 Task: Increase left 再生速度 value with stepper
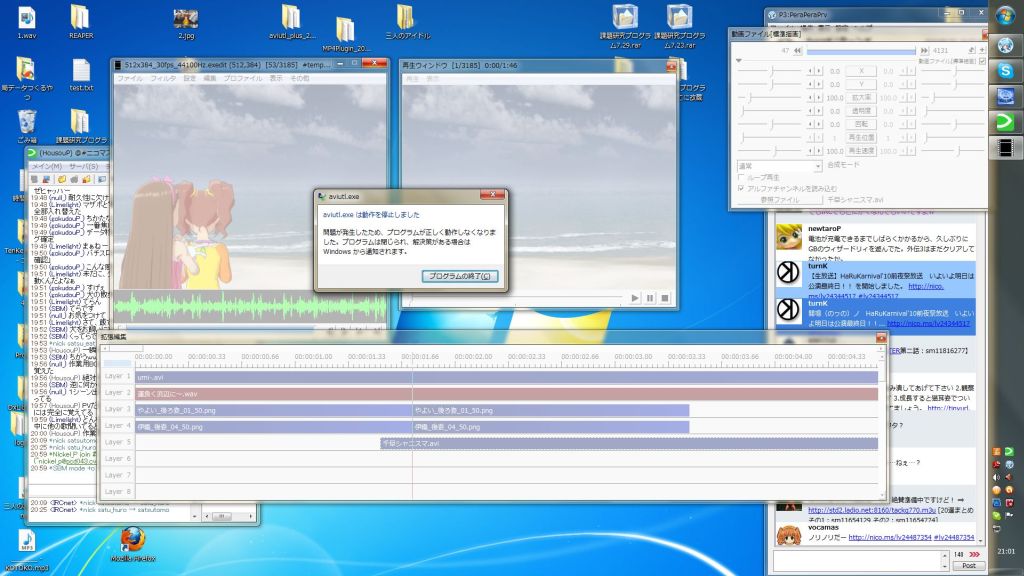pos(819,151)
